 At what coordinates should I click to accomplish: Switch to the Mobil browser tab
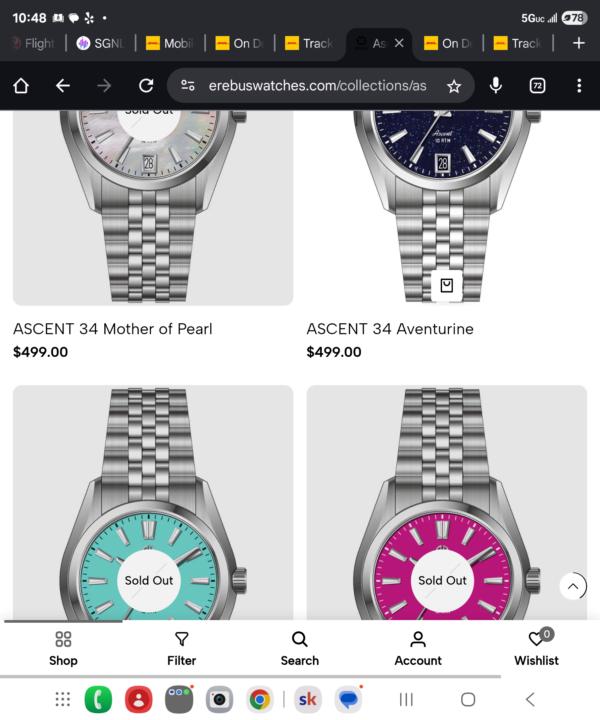click(x=169, y=44)
